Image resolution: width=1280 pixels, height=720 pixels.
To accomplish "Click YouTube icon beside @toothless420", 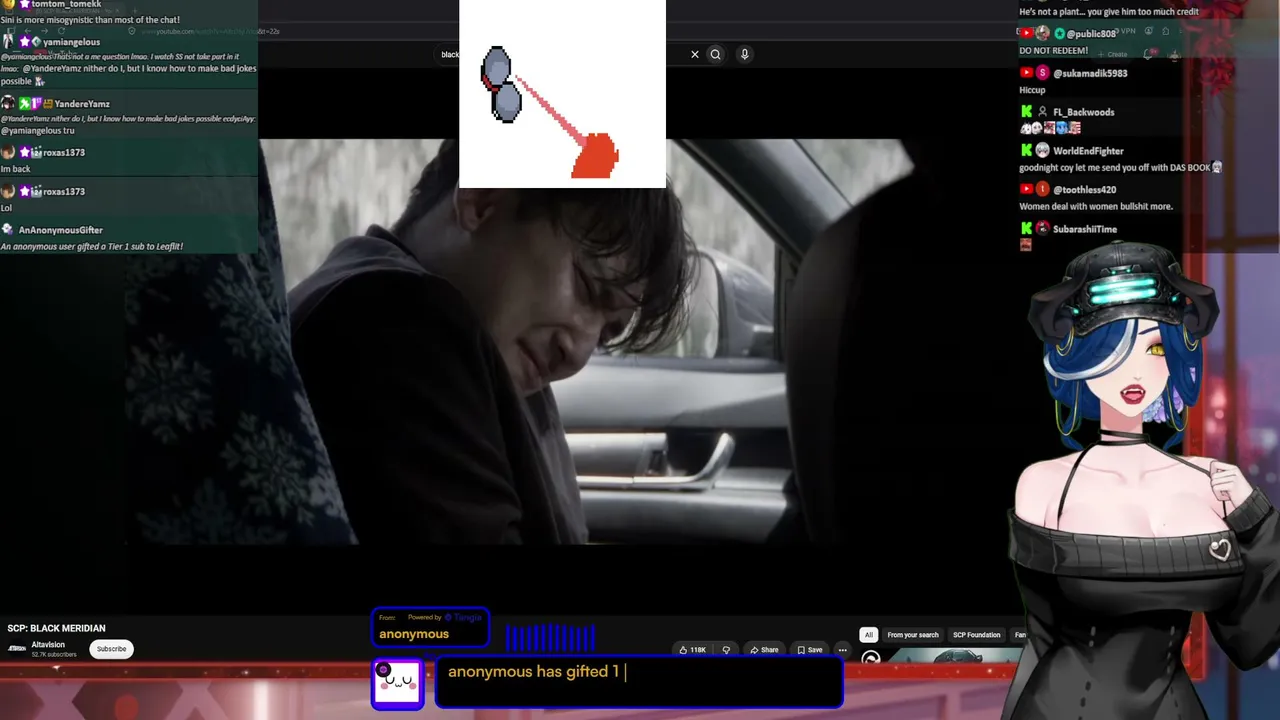I will (1026, 190).
